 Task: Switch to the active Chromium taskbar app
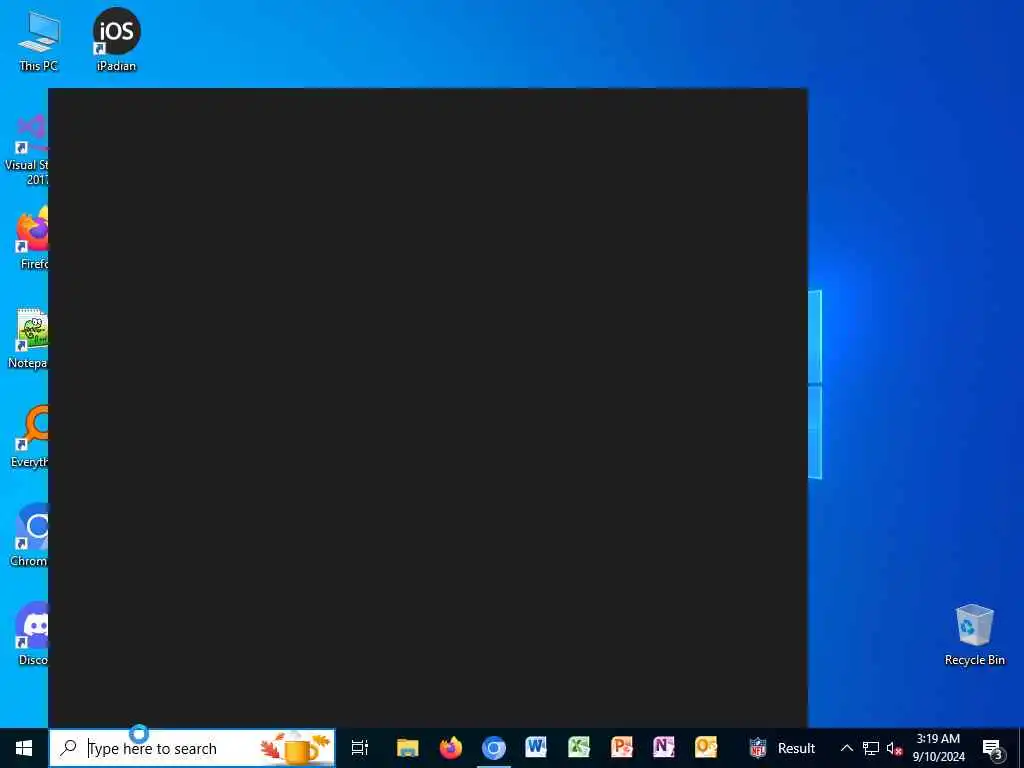click(494, 748)
